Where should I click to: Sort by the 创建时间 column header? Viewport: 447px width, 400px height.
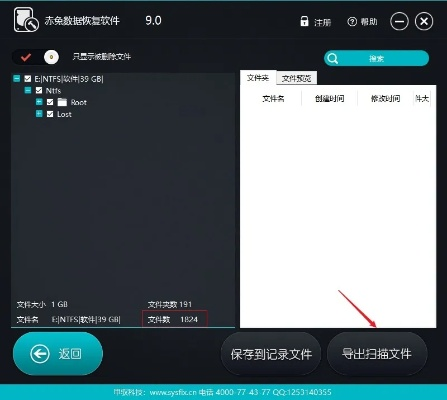click(x=329, y=98)
